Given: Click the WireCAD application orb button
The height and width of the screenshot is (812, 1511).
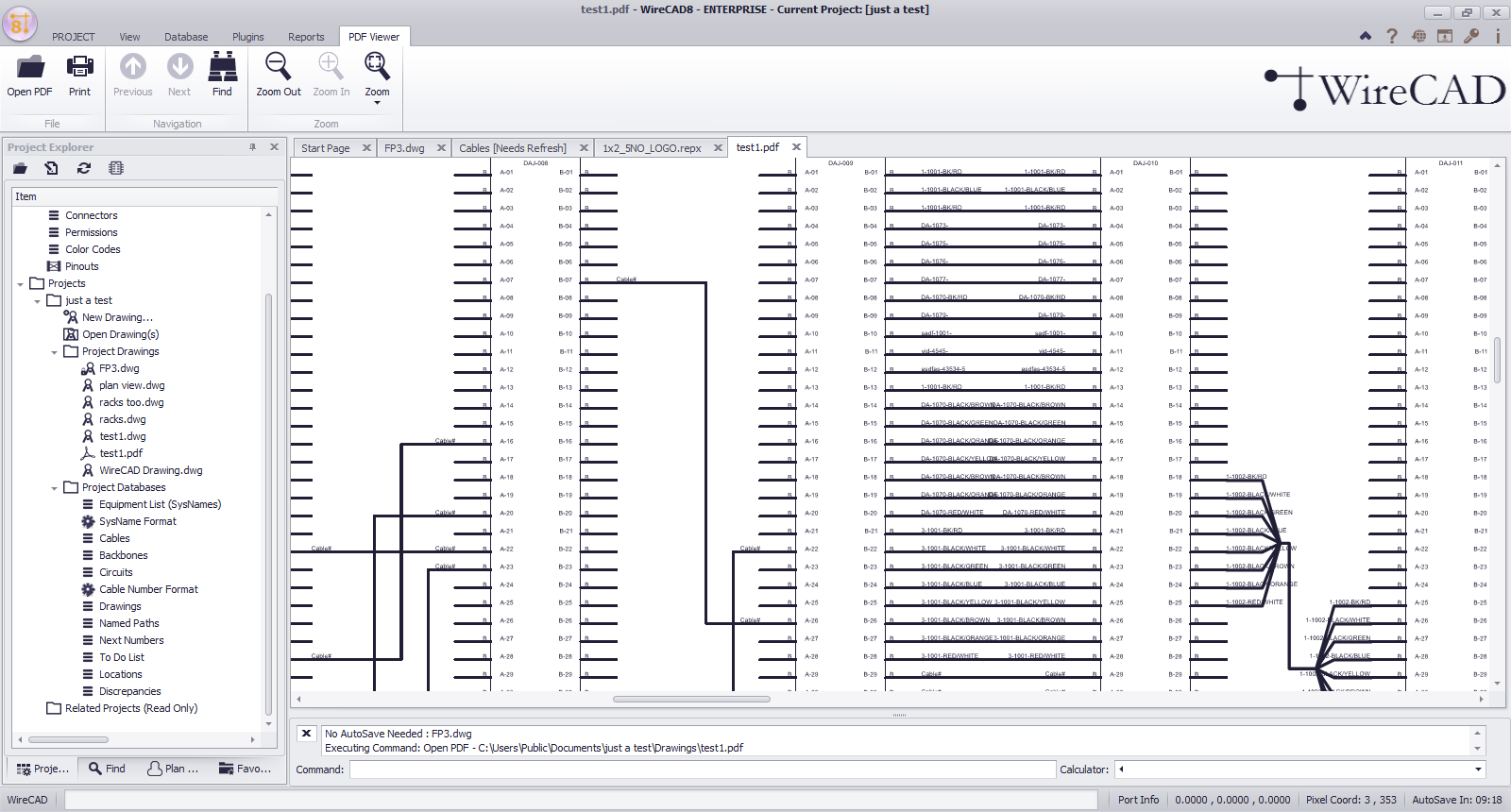Looking at the screenshot, I should [20, 23].
